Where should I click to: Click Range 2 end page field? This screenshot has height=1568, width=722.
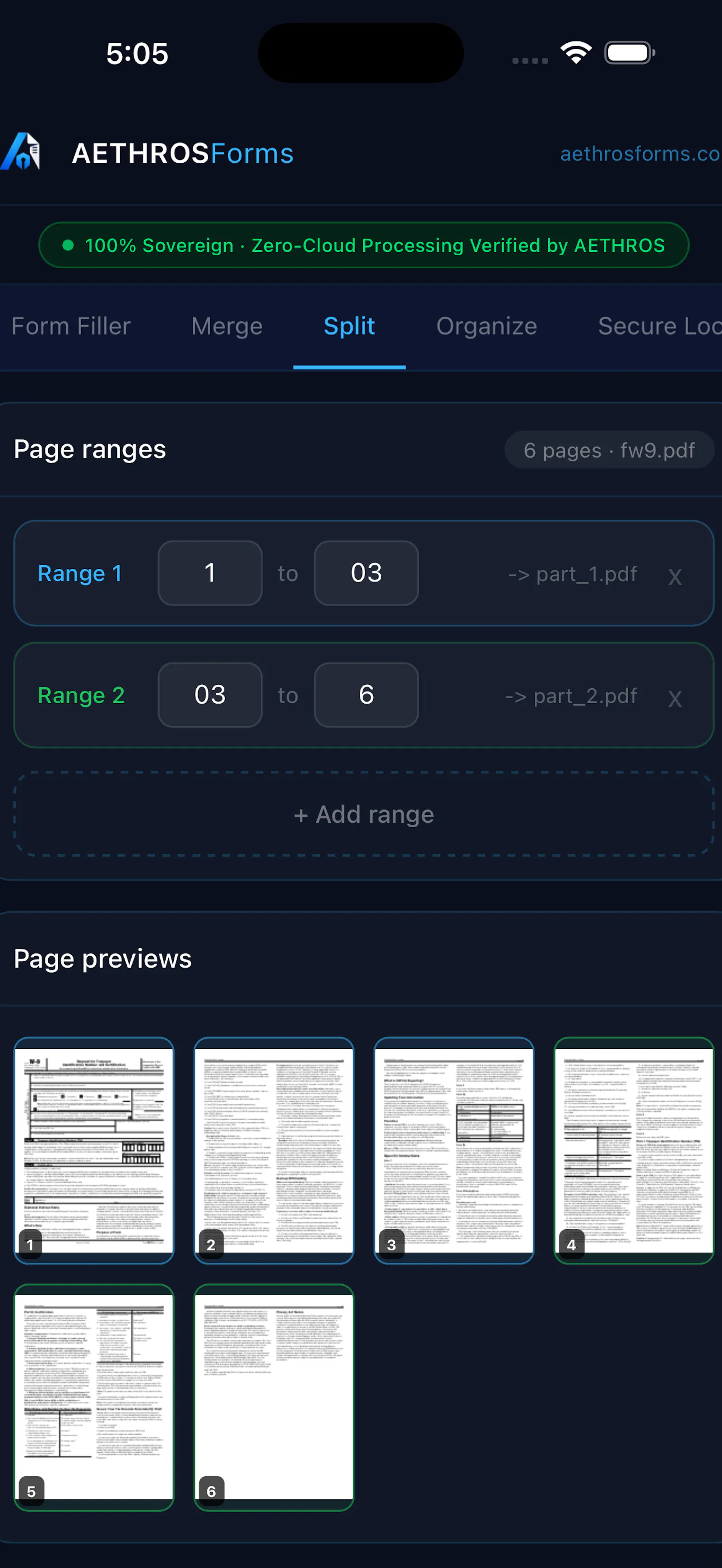point(366,695)
